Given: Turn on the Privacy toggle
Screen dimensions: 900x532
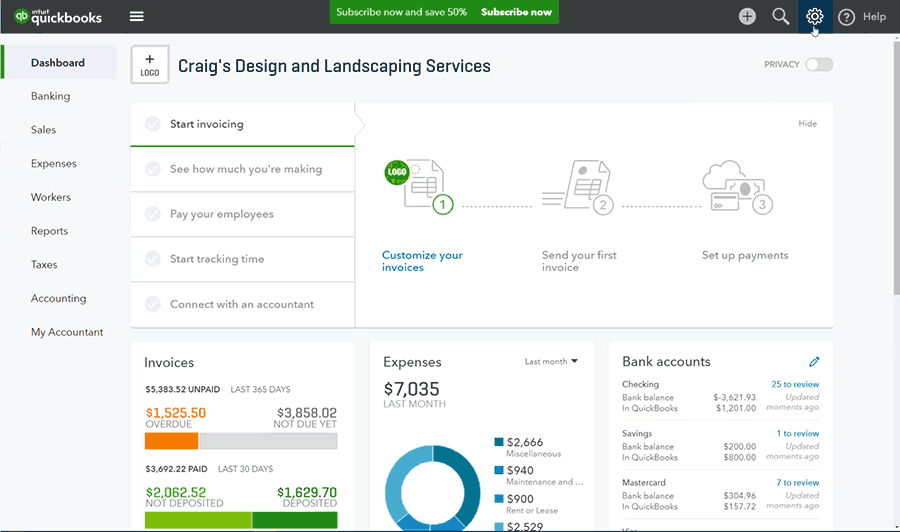Looking at the screenshot, I should click(819, 65).
